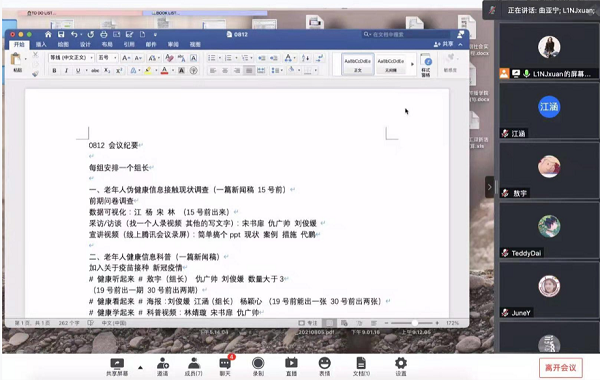The height and width of the screenshot is (380, 600).
Task: Click the Undo arrow icon
Action: coord(74,34)
